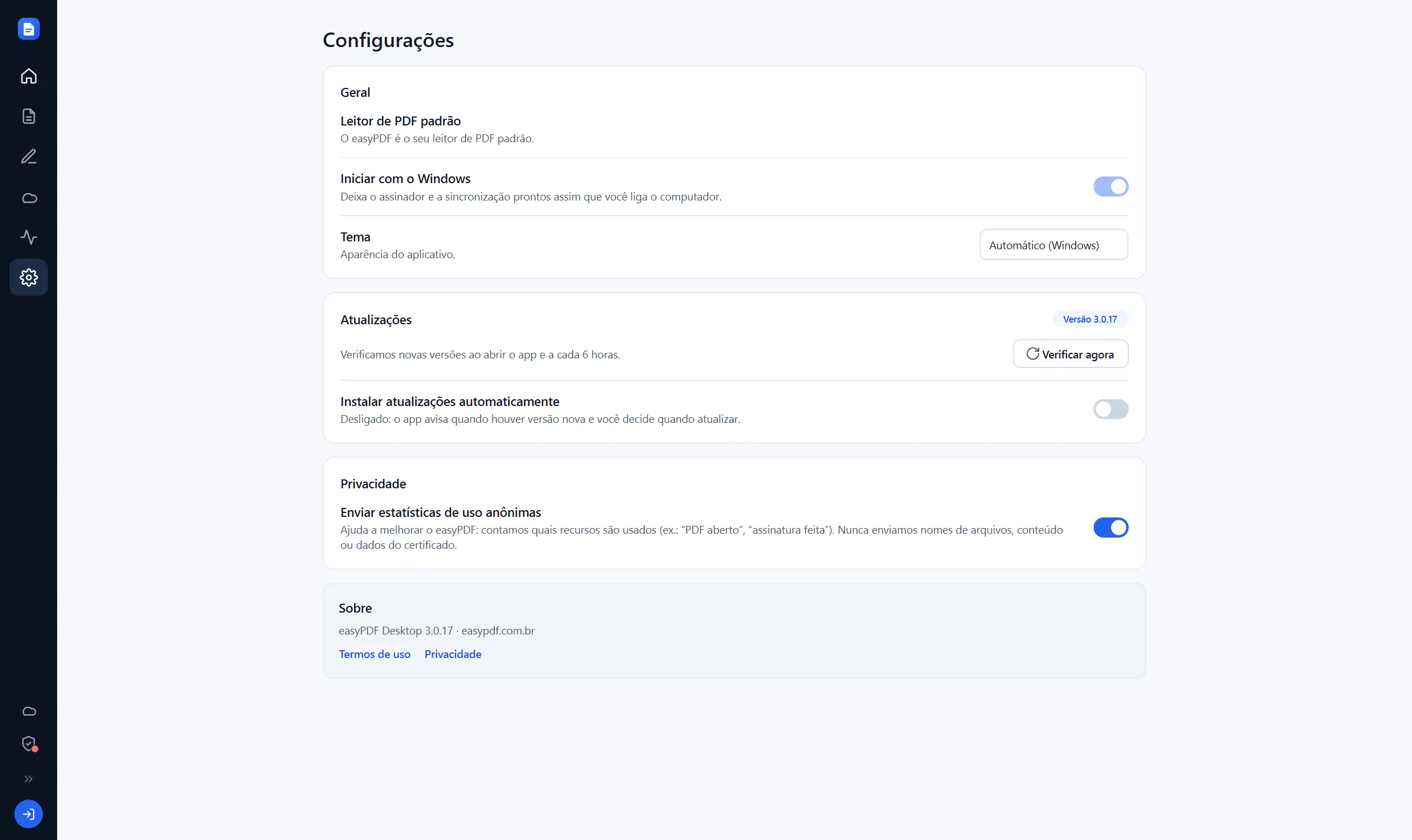Open the activity pulse icon
The height and width of the screenshot is (840, 1412).
coord(29,237)
